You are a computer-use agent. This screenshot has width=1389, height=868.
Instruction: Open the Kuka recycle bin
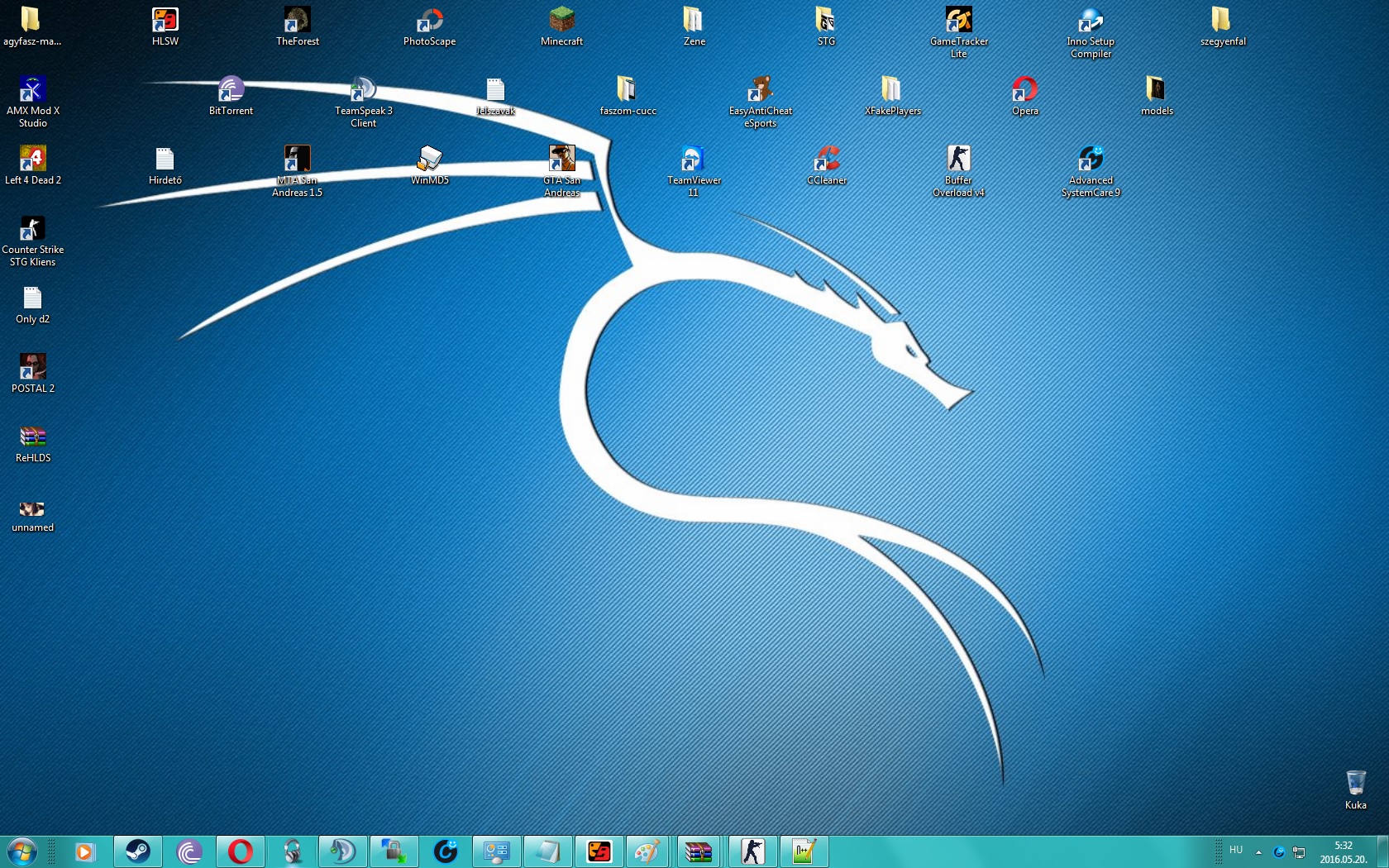tap(1356, 789)
